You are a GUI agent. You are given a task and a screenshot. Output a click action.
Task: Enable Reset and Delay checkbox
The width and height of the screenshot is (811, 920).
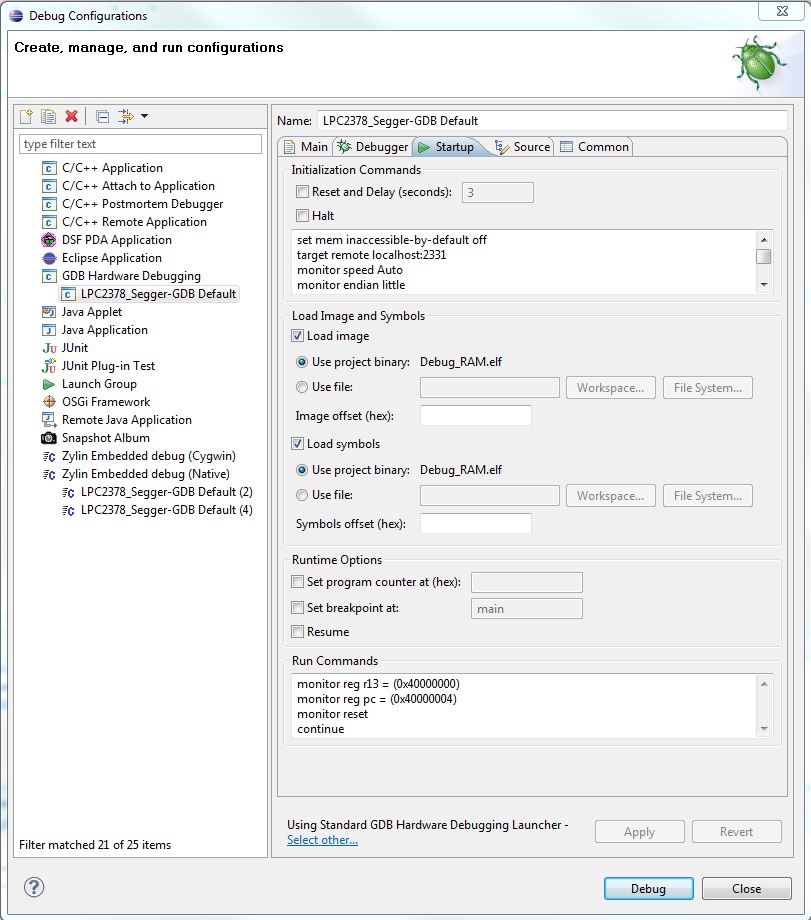(302, 192)
